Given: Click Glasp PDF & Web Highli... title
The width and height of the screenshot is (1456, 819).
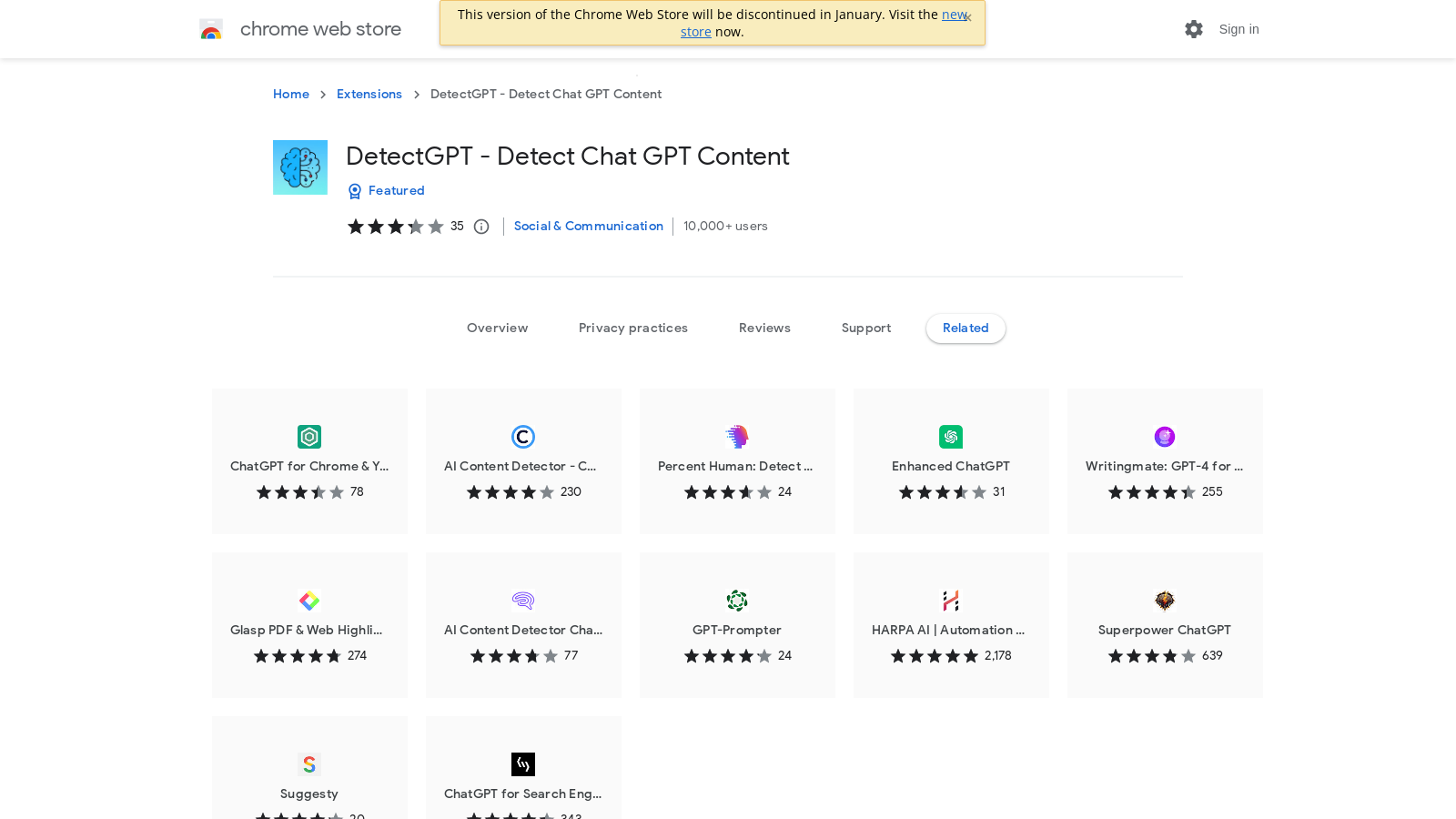Looking at the screenshot, I should pyautogui.click(x=307, y=630).
